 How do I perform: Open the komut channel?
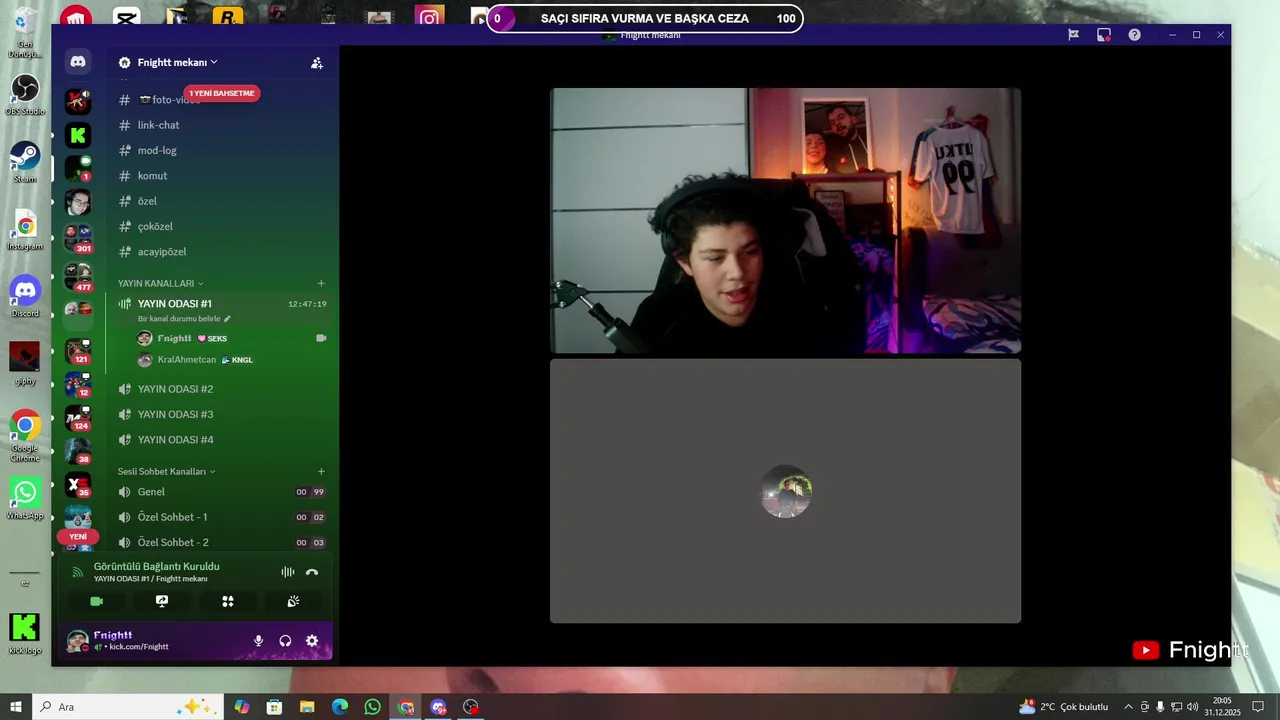221,176
